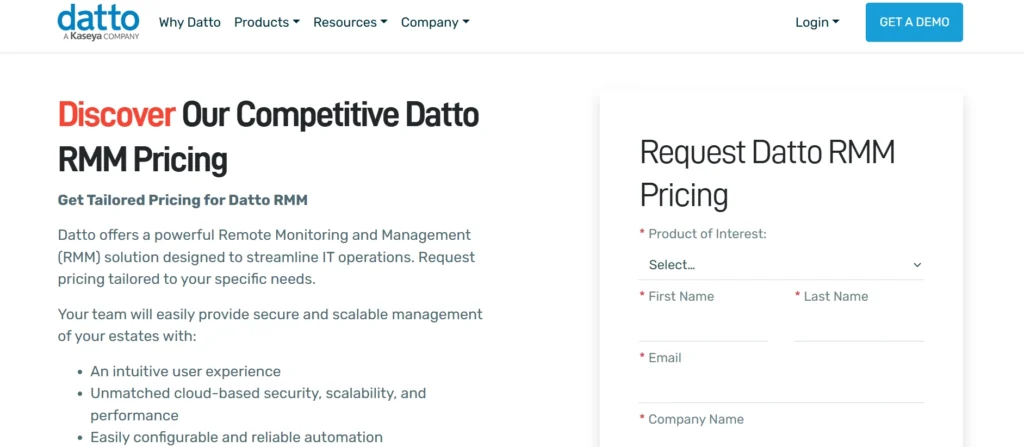Image resolution: width=1024 pixels, height=447 pixels.
Task: Expand the Resources menu
Action: pos(350,22)
